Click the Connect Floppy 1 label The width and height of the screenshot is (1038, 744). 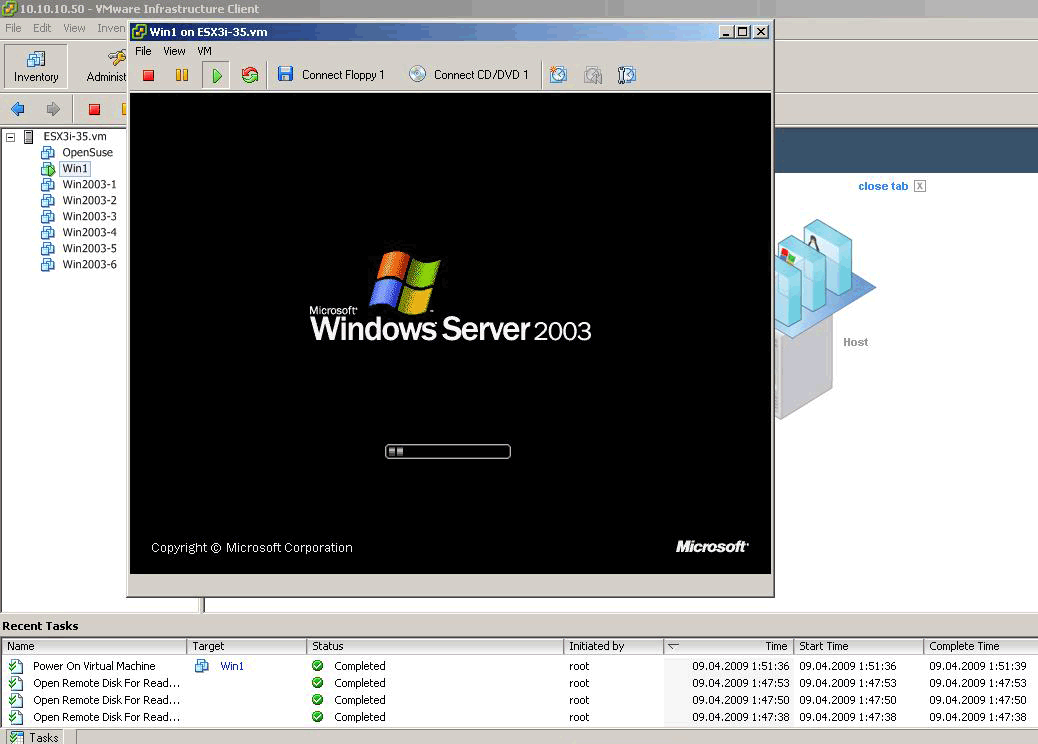[343, 75]
